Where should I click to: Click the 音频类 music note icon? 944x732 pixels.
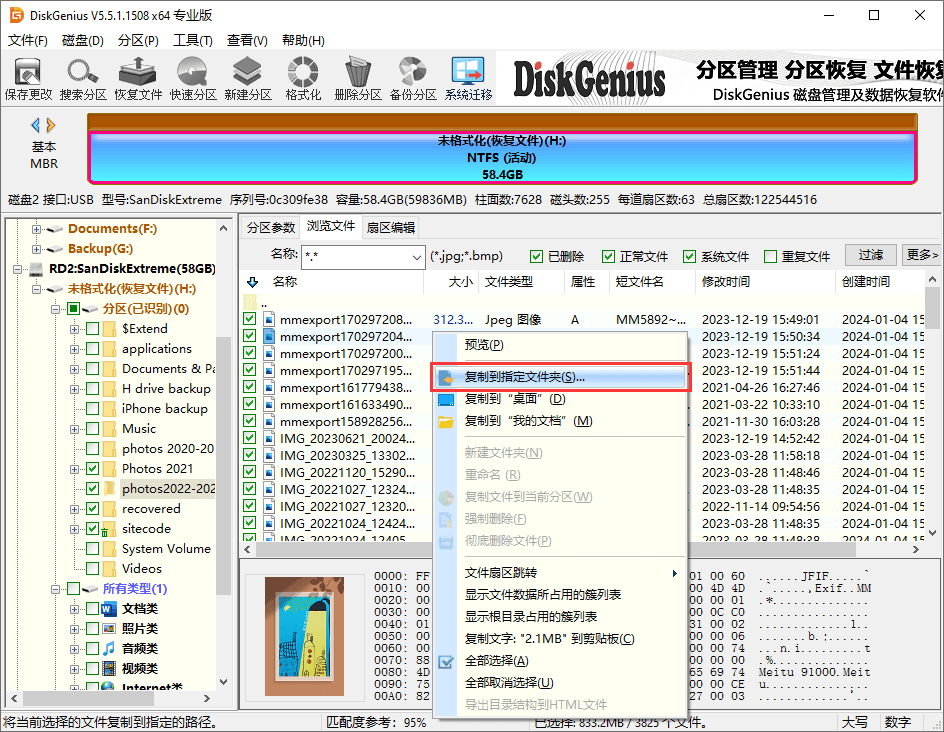pos(108,648)
